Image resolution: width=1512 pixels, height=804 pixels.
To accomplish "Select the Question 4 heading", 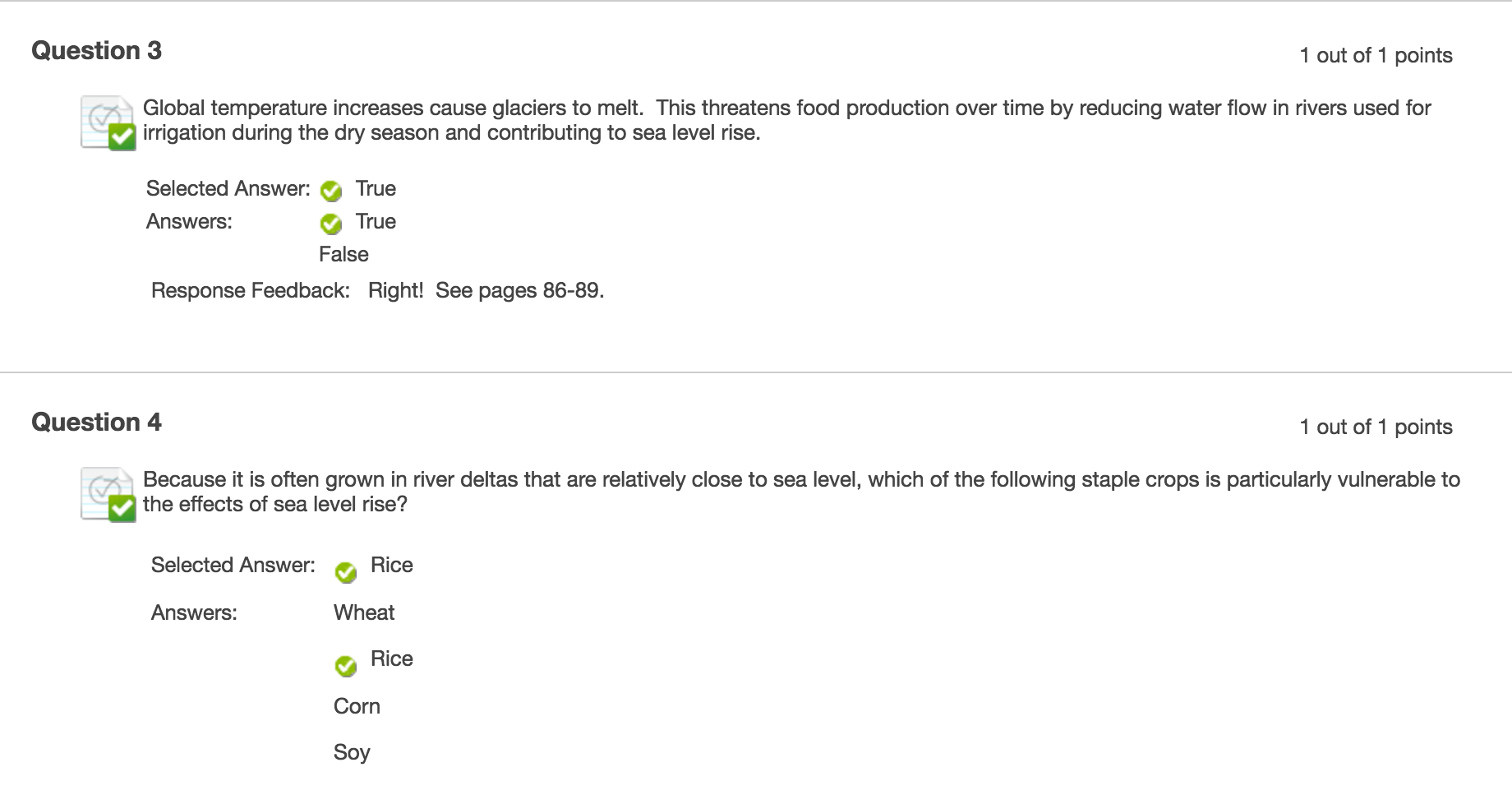I will pyautogui.click(x=96, y=423).
